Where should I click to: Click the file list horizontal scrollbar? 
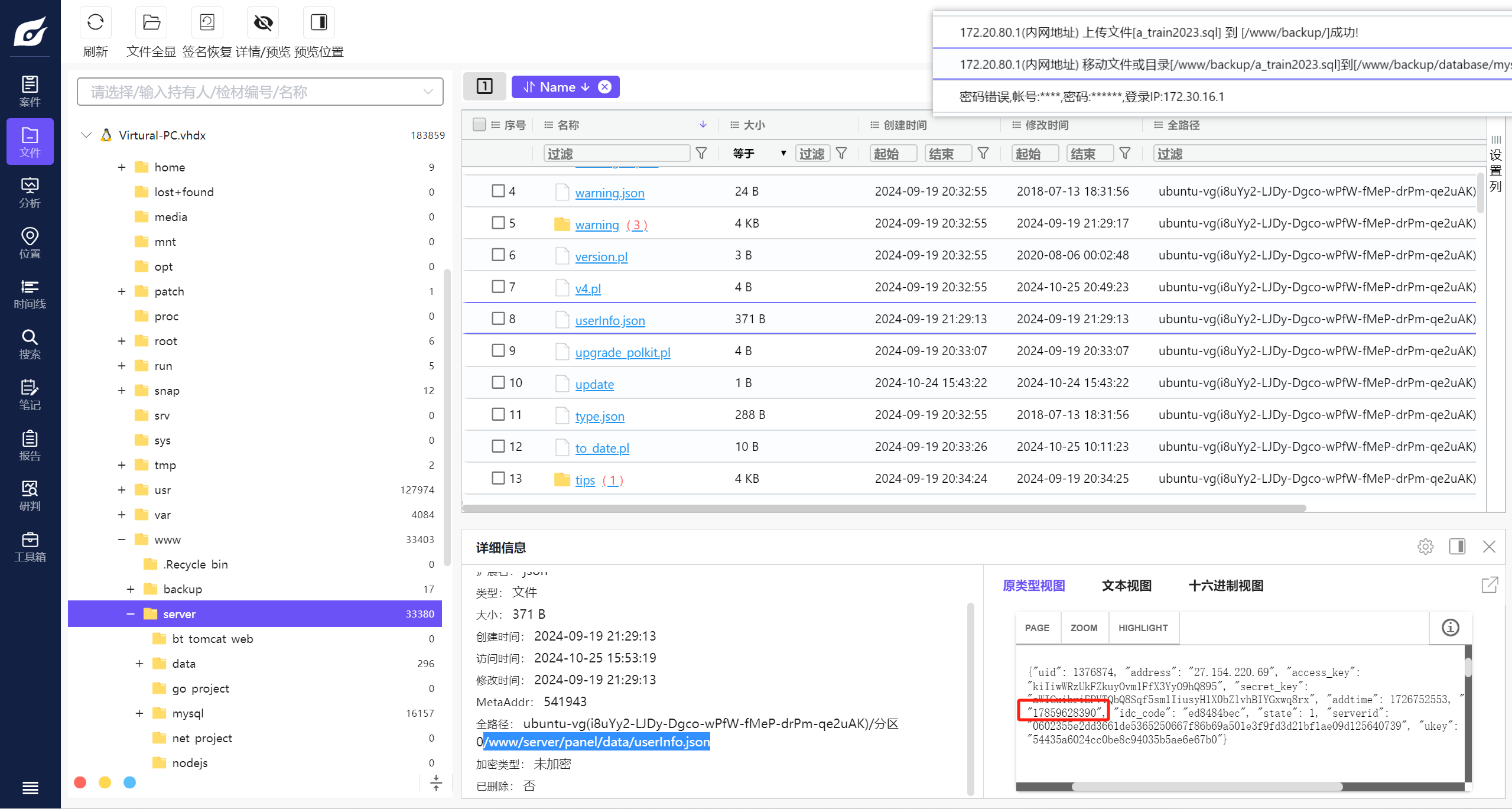coord(883,508)
